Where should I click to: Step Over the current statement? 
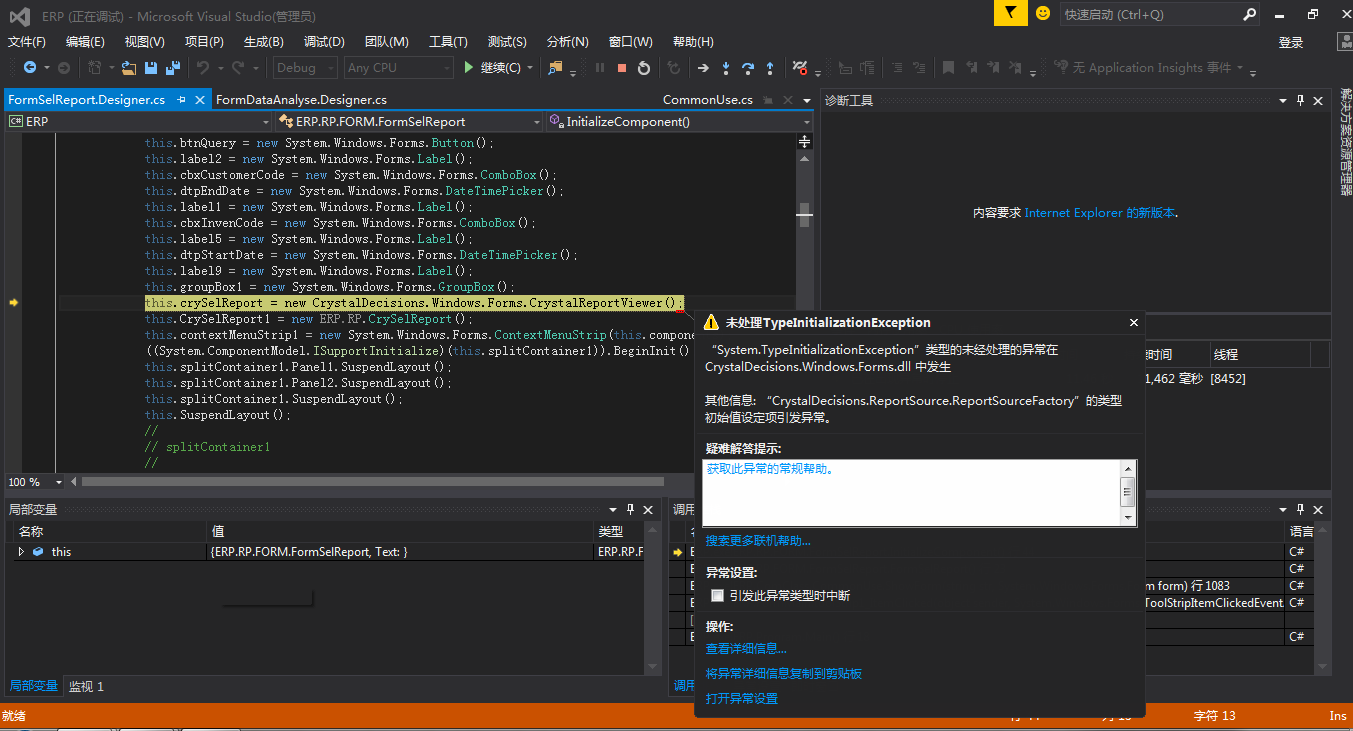click(x=748, y=68)
